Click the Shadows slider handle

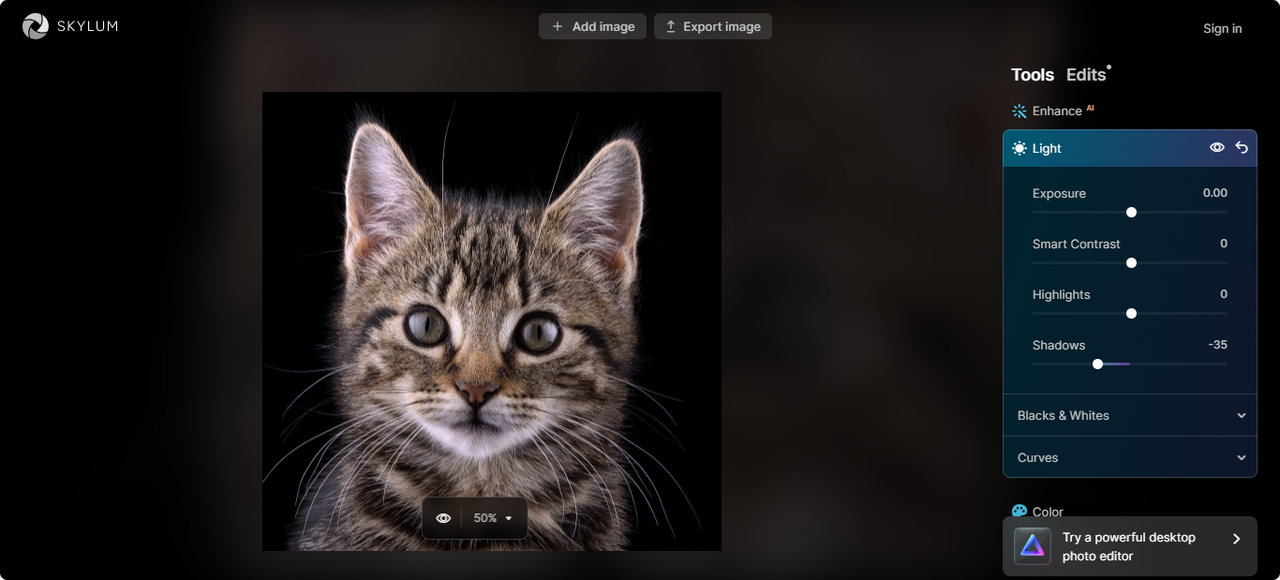(1097, 364)
